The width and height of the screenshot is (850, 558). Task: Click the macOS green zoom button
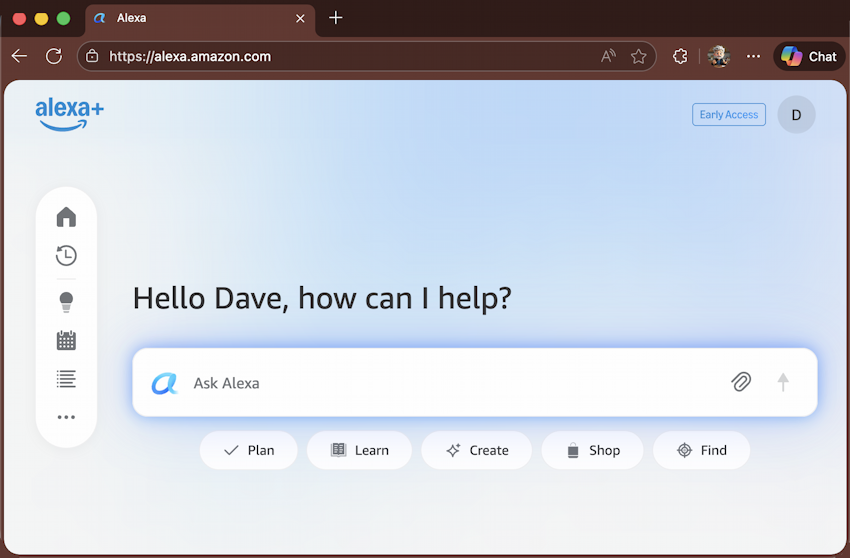point(63,18)
